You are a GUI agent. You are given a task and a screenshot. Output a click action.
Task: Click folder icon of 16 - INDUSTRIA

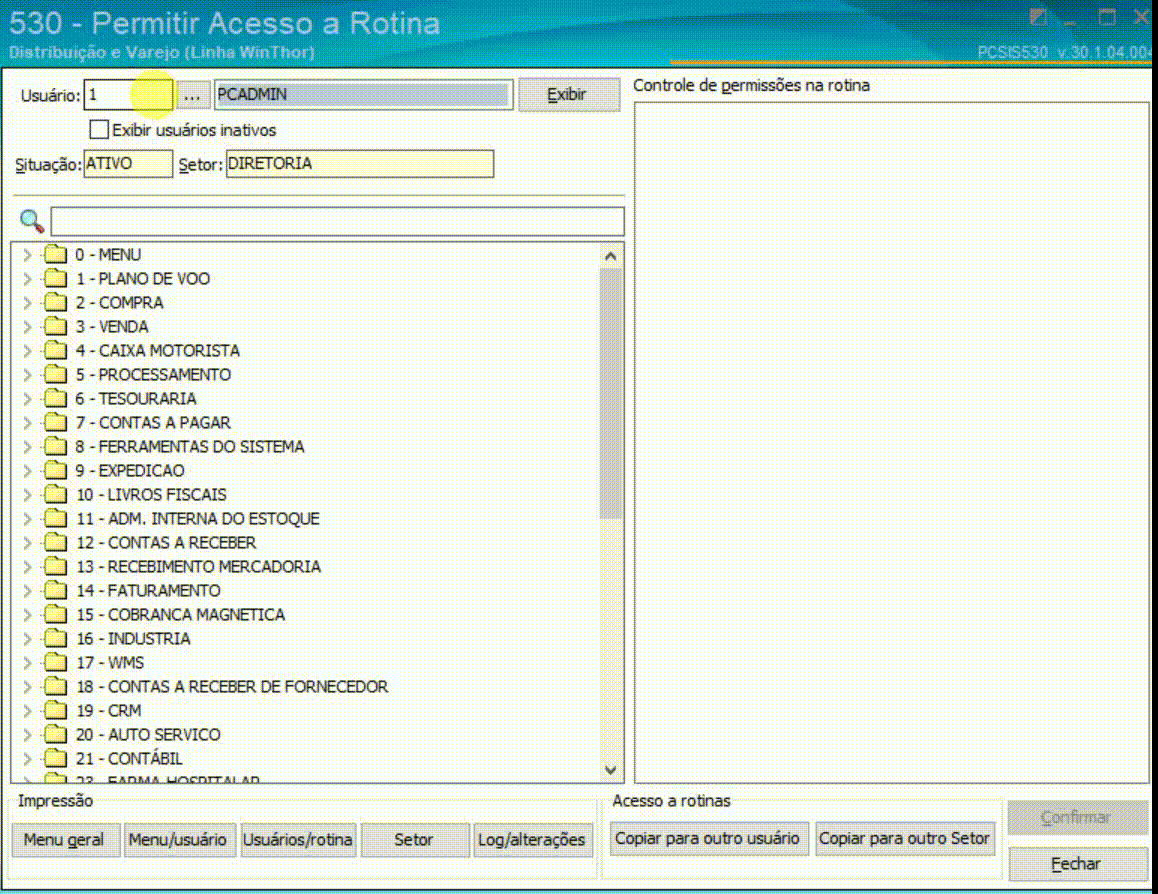55,639
